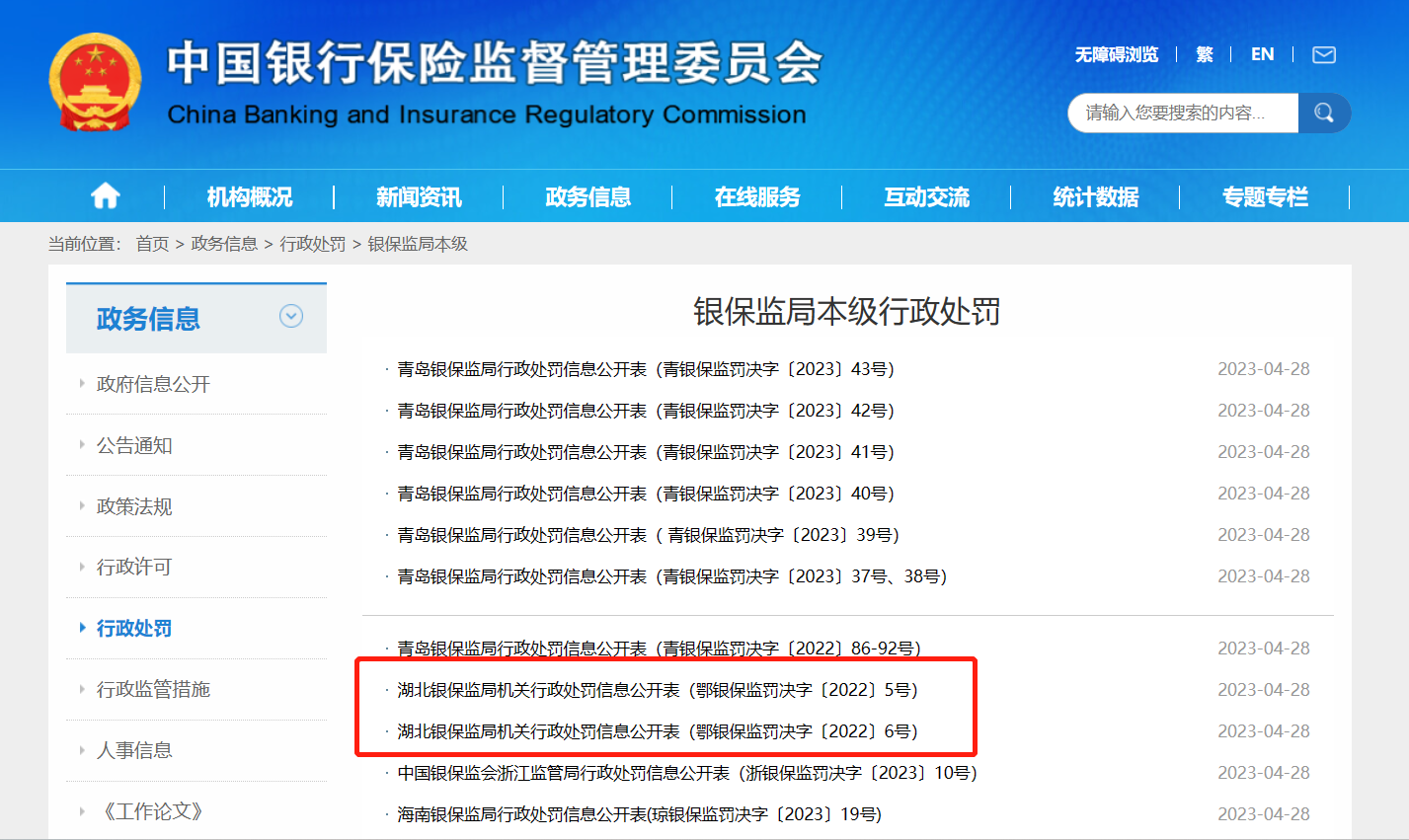Viewport: 1409px width, 840px height.
Task: Open Qingdao penalty notice 〔2023〕43号
Action: pos(646,369)
